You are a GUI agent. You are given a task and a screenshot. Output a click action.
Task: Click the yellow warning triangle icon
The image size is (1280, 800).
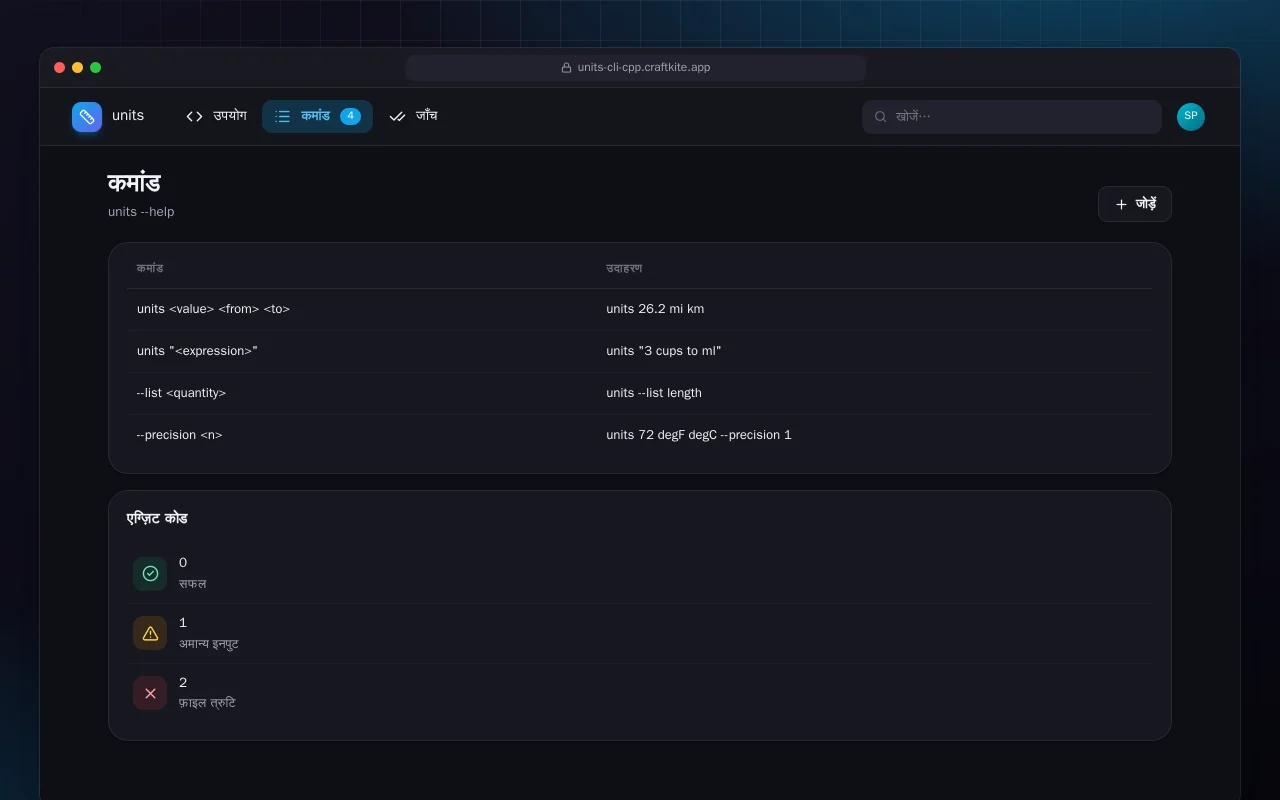(150, 633)
